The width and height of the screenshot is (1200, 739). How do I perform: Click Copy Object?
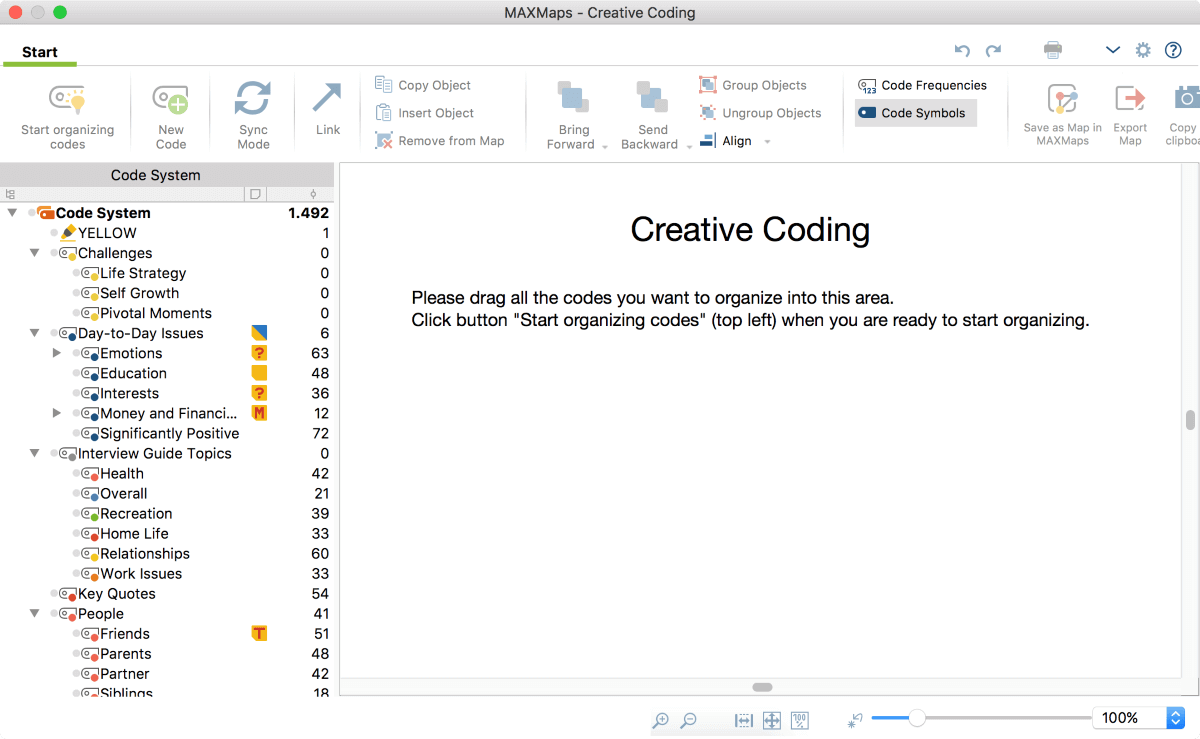423,85
